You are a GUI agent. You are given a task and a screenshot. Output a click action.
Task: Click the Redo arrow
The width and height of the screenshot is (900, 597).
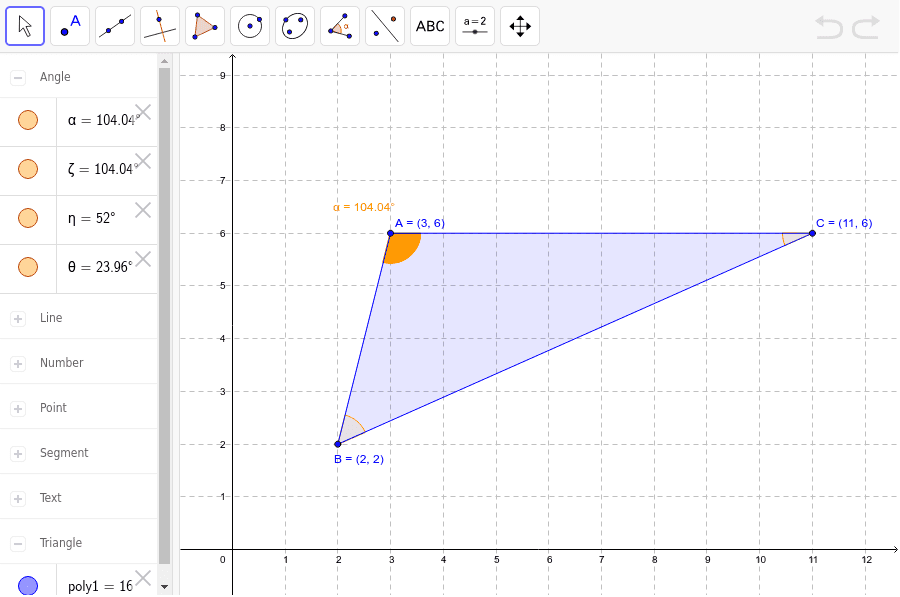pos(866,28)
